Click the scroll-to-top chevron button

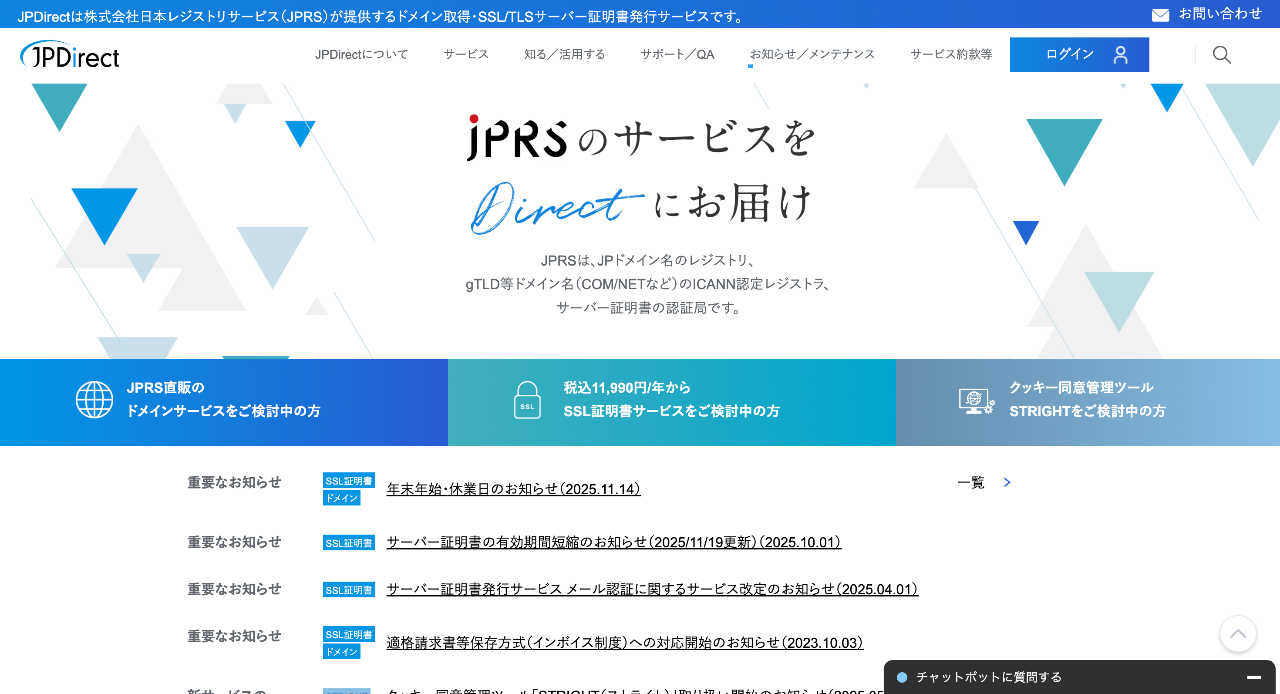point(1237,634)
